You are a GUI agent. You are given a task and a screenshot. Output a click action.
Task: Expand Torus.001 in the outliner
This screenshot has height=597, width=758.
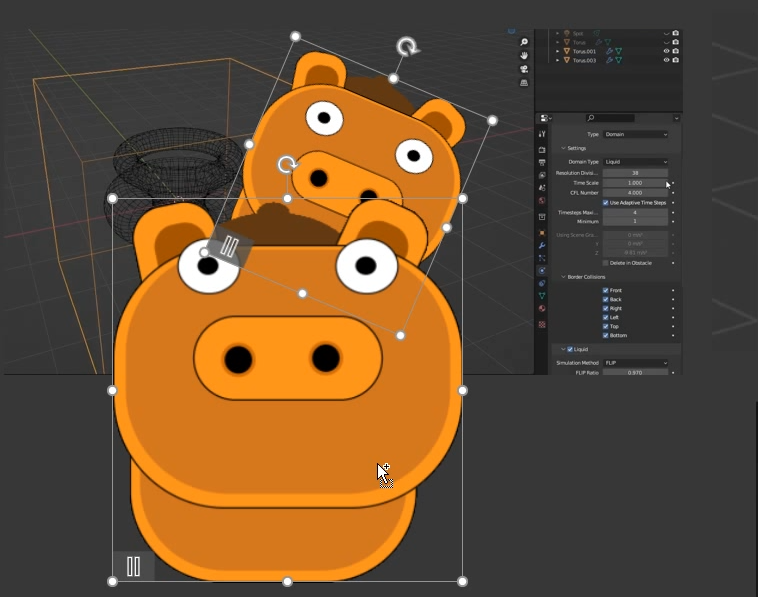[557, 51]
